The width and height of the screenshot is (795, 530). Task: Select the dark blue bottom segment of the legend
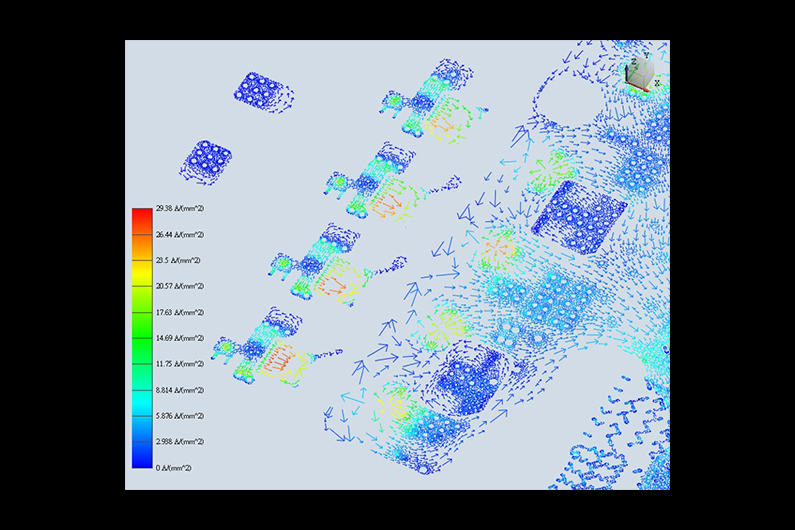142,455
